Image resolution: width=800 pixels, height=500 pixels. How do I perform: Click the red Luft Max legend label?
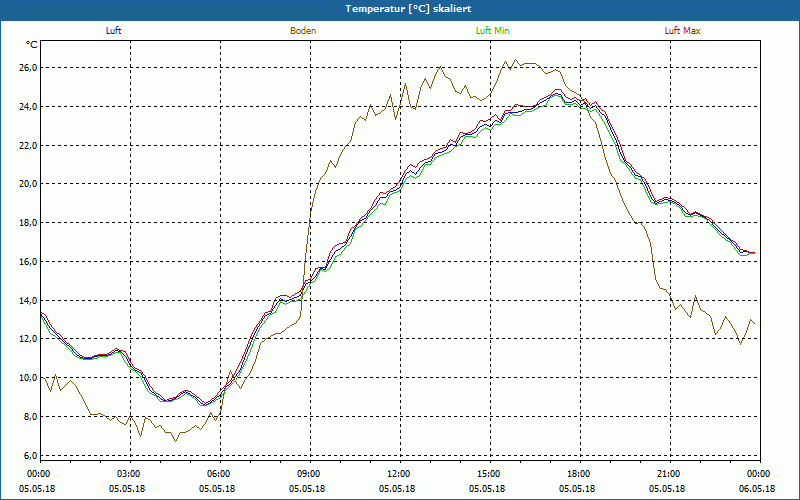682,31
